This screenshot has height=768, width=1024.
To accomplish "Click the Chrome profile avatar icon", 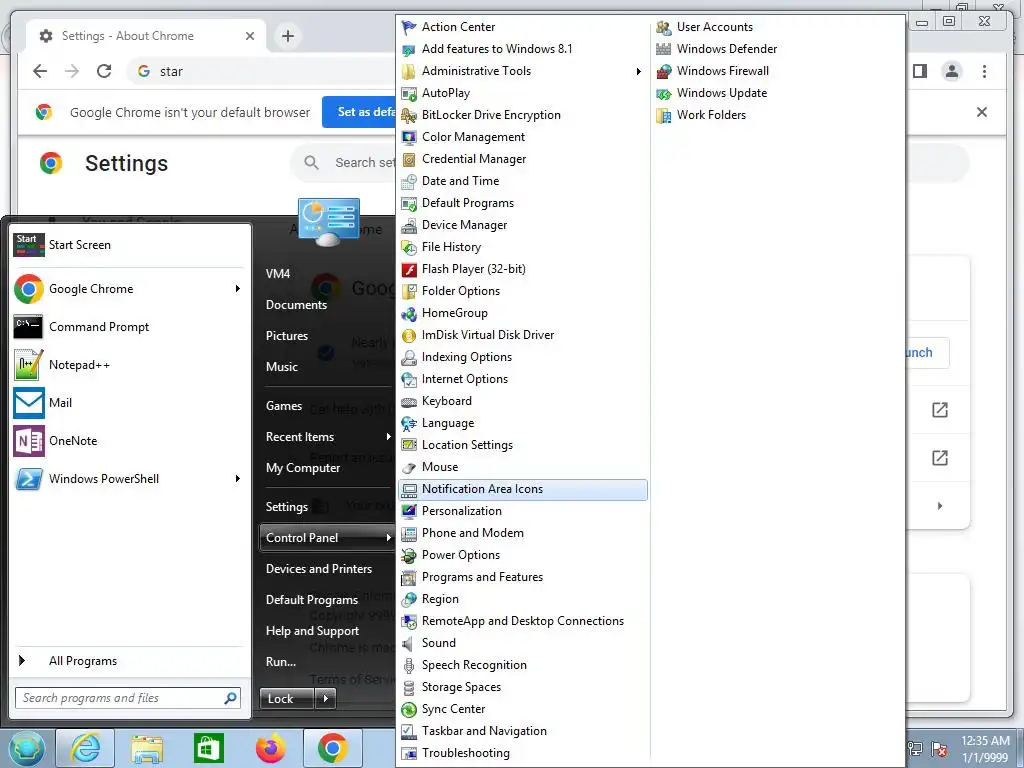I will pyautogui.click(x=952, y=71).
